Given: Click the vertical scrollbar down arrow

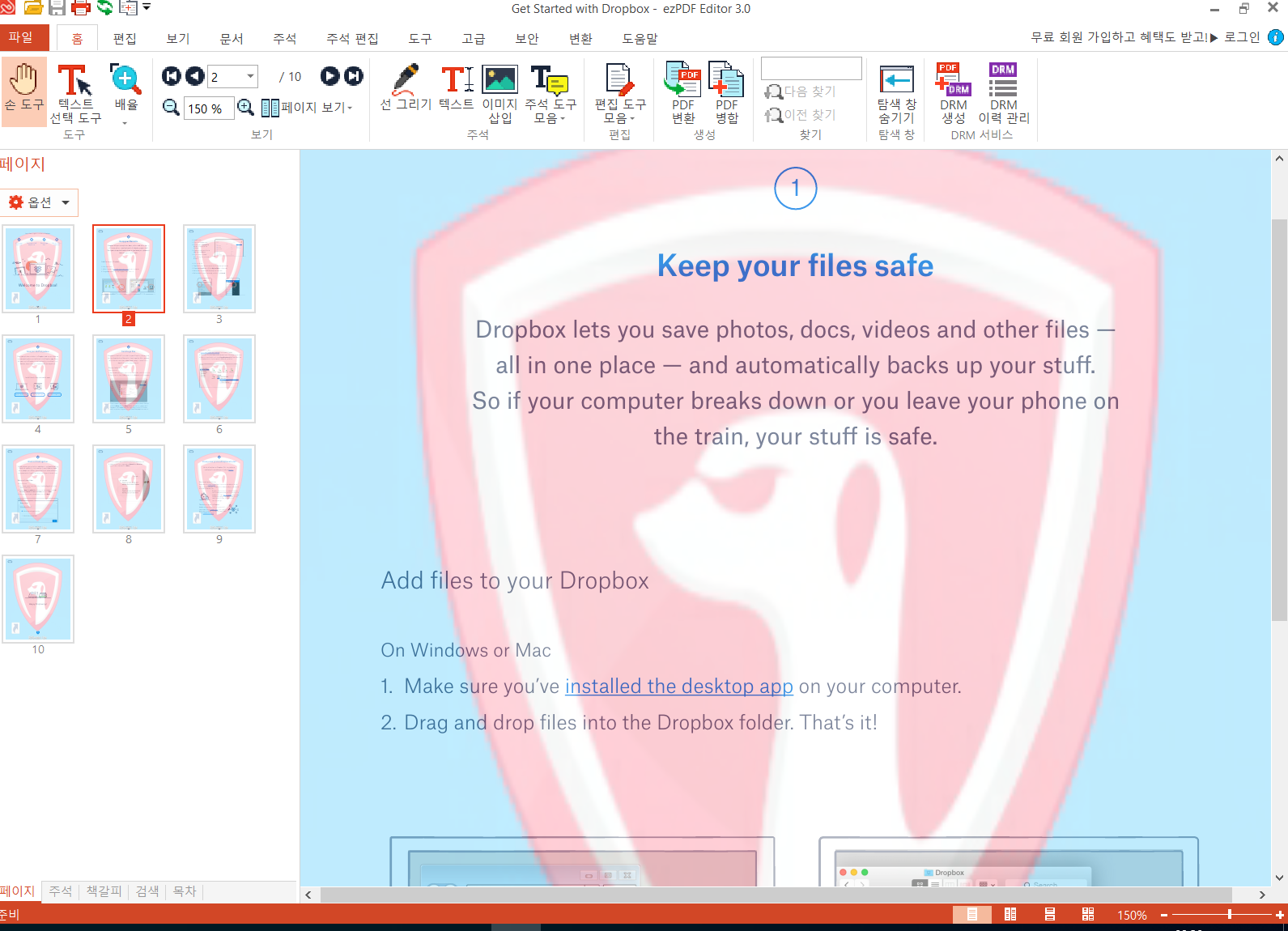Looking at the screenshot, I should pos(1279,877).
